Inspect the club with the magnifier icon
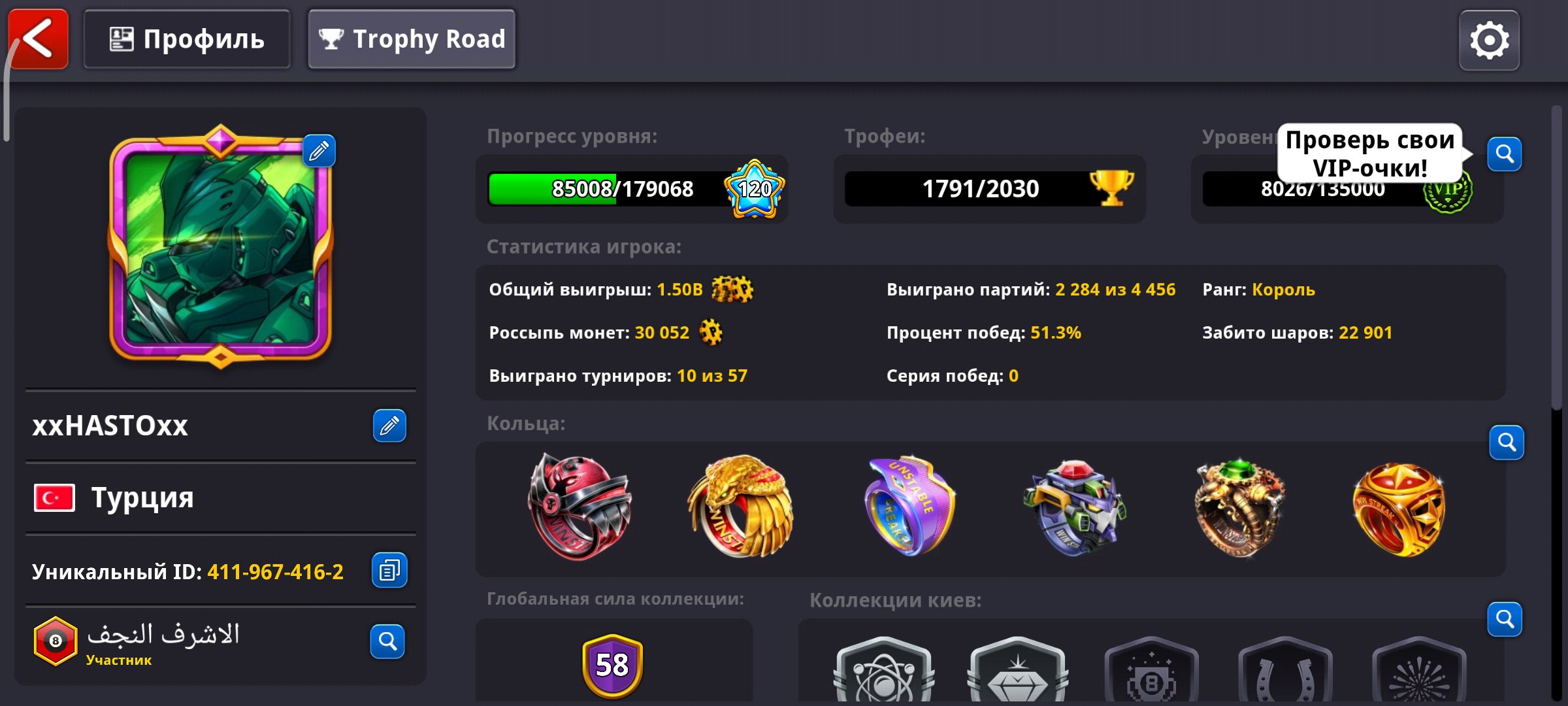The width and height of the screenshot is (1568, 706). tap(387, 641)
